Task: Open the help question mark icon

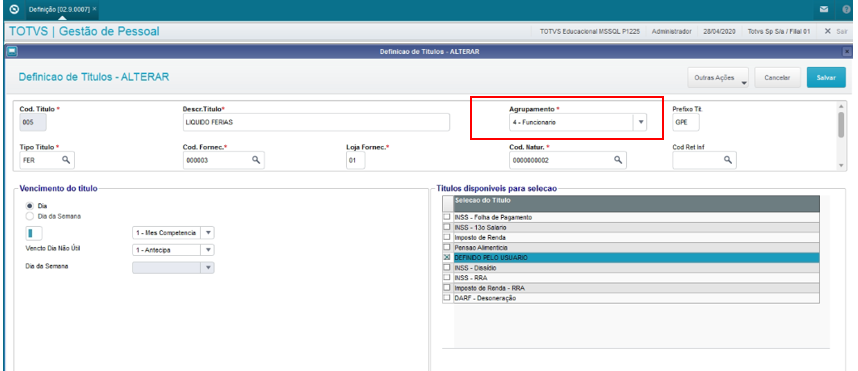Action: 846,9
